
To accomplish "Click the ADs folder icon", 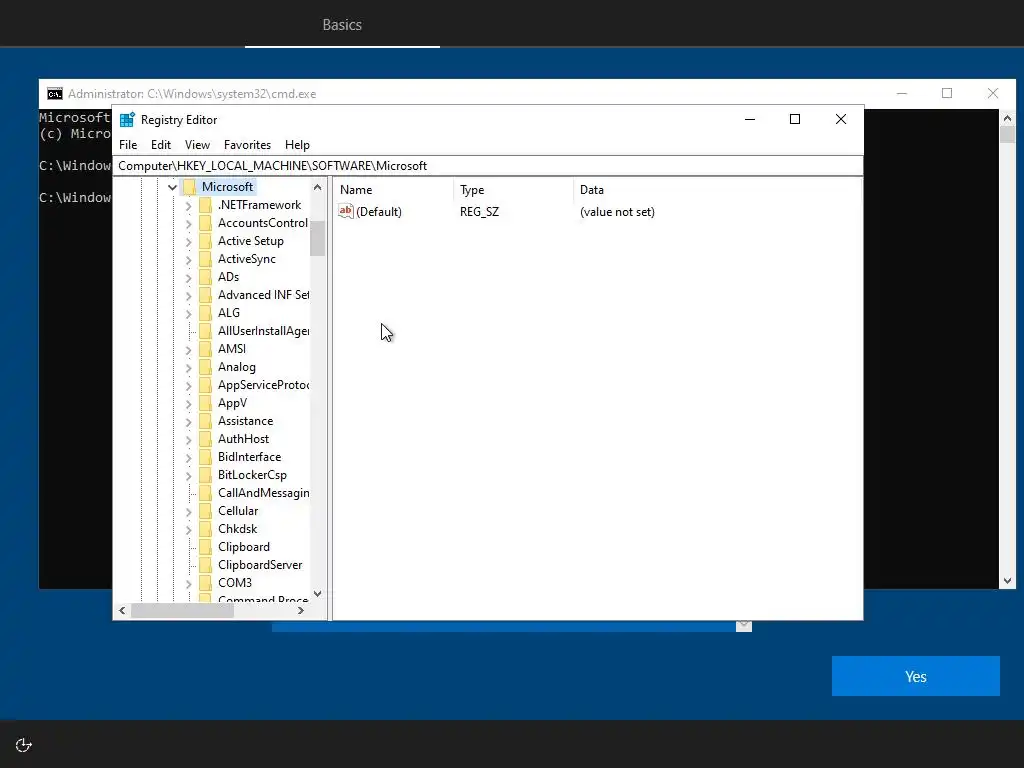I will coord(205,277).
